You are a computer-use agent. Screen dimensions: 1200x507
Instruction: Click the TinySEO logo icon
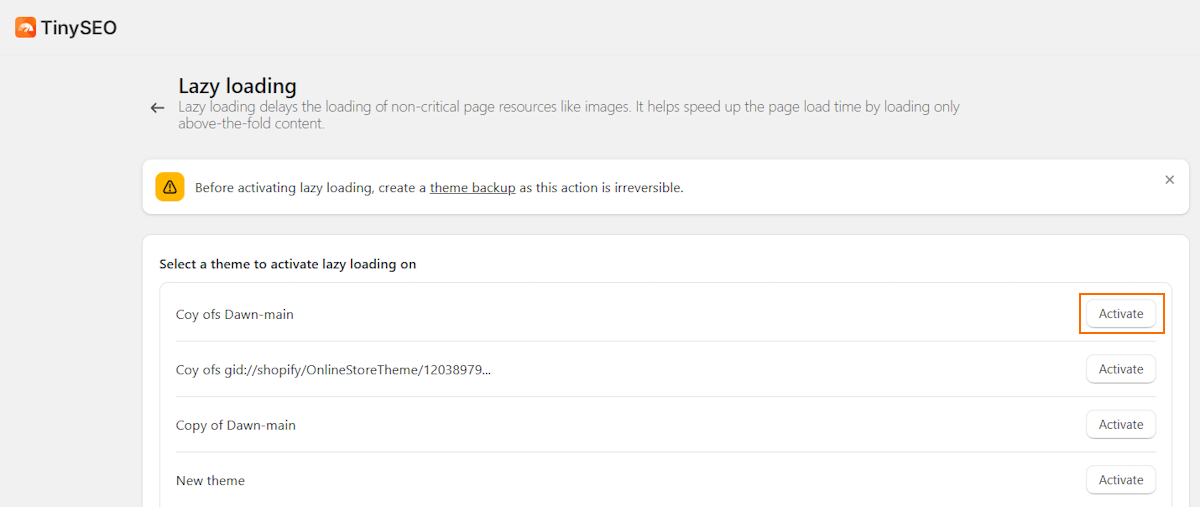[x=26, y=28]
